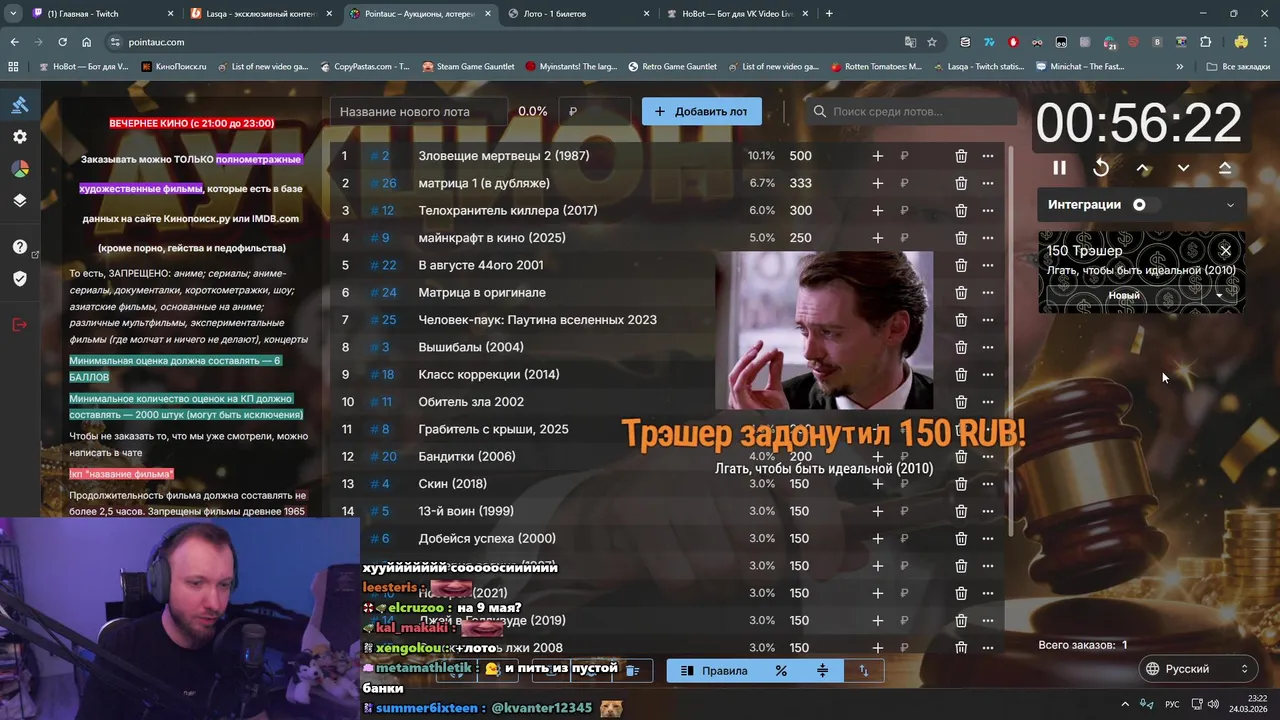Delete the Вышибалы (2004) lot
Image resolution: width=1280 pixels, height=720 pixels.
(961, 347)
